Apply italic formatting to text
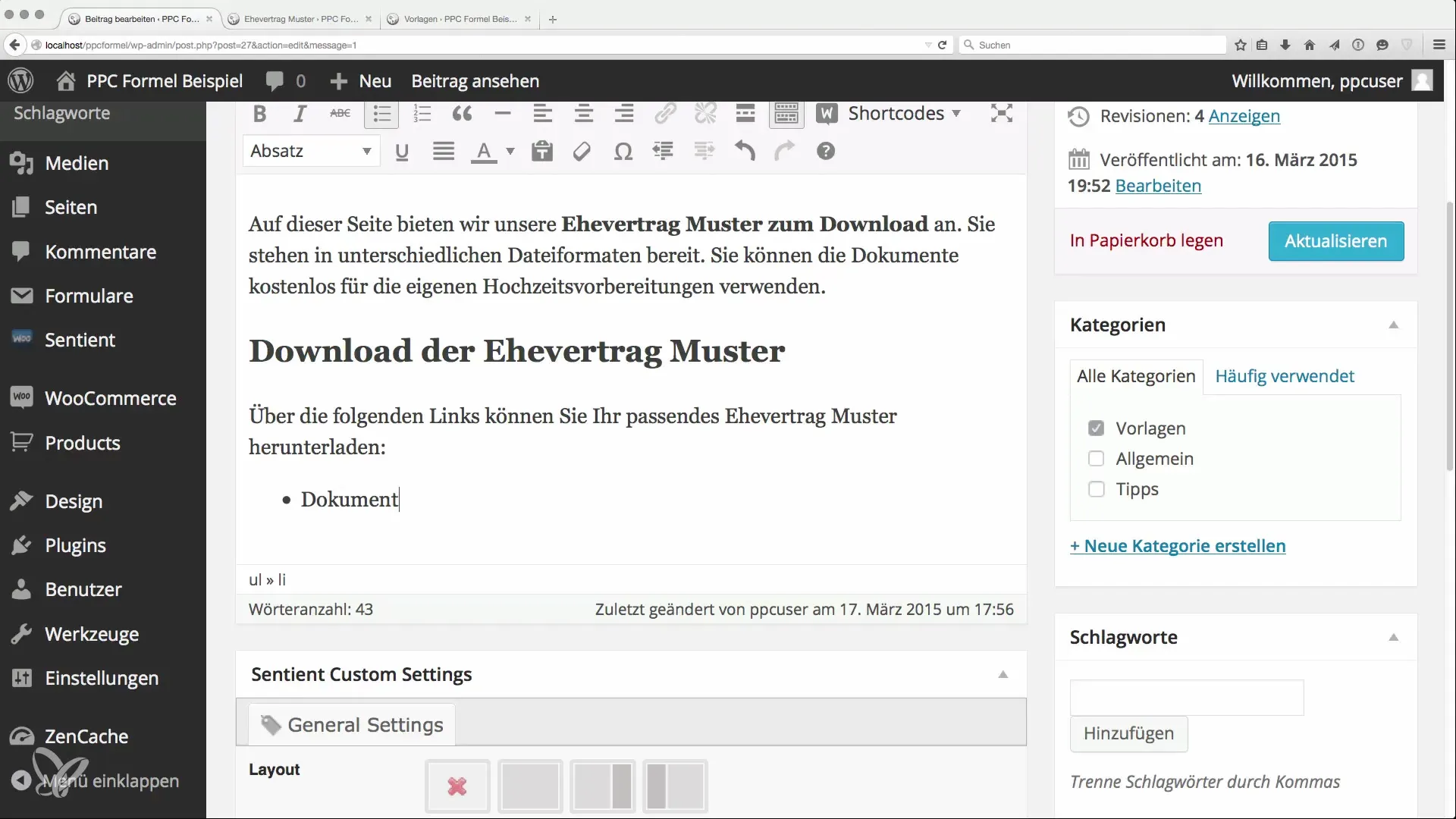 (300, 114)
